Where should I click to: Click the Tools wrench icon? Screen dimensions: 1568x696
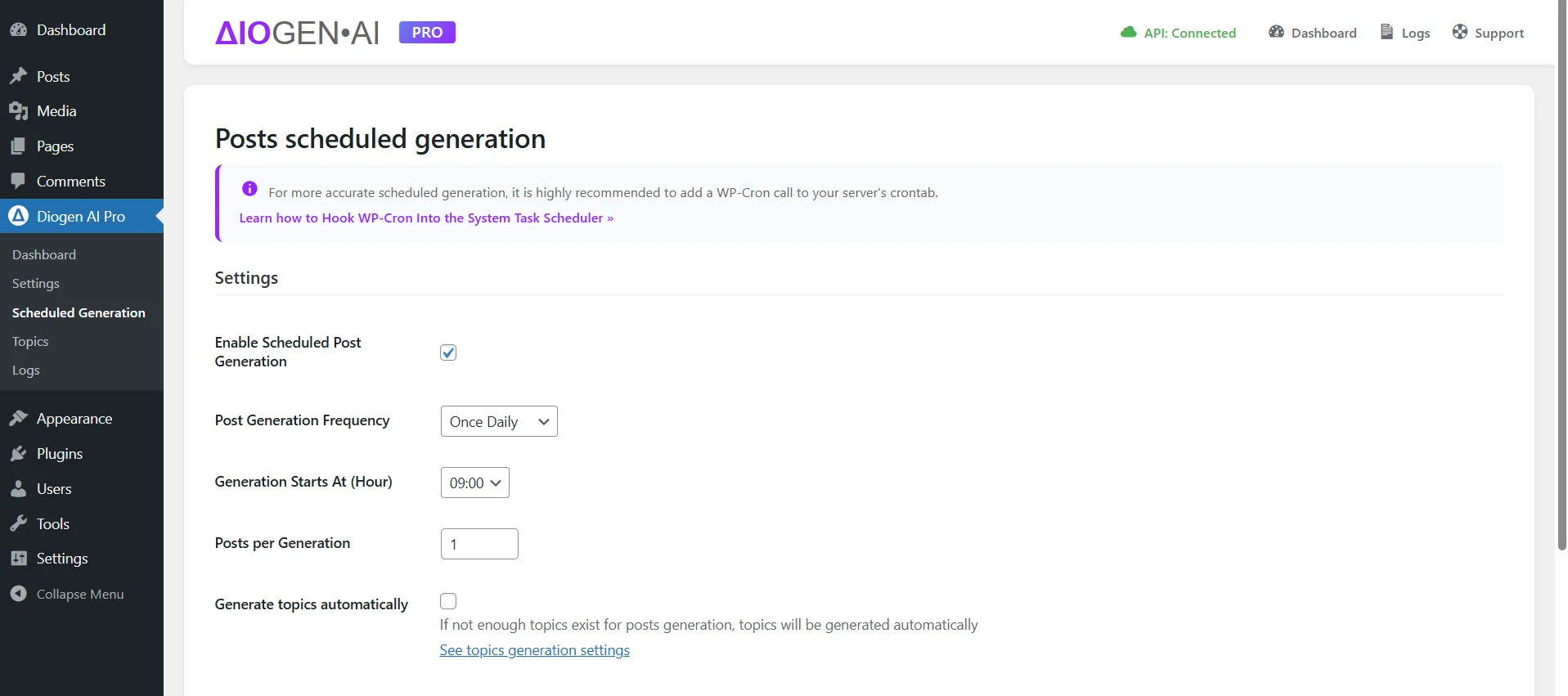18,524
